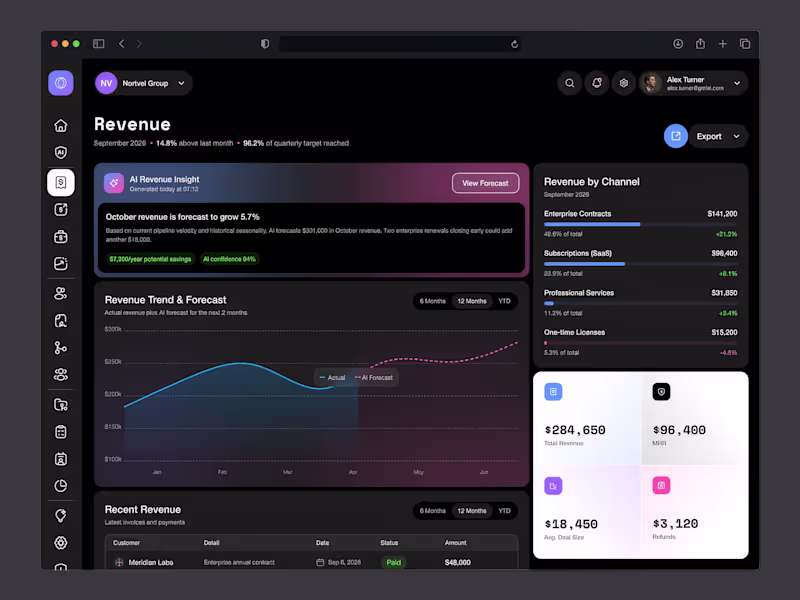800x600 pixels.
Task: Select 12 Months in Recent Revenue
Action: (x=472, y=511)
